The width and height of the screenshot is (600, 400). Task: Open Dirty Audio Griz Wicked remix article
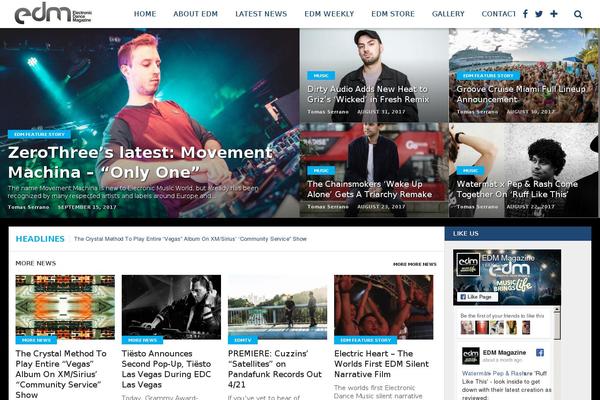368,94
